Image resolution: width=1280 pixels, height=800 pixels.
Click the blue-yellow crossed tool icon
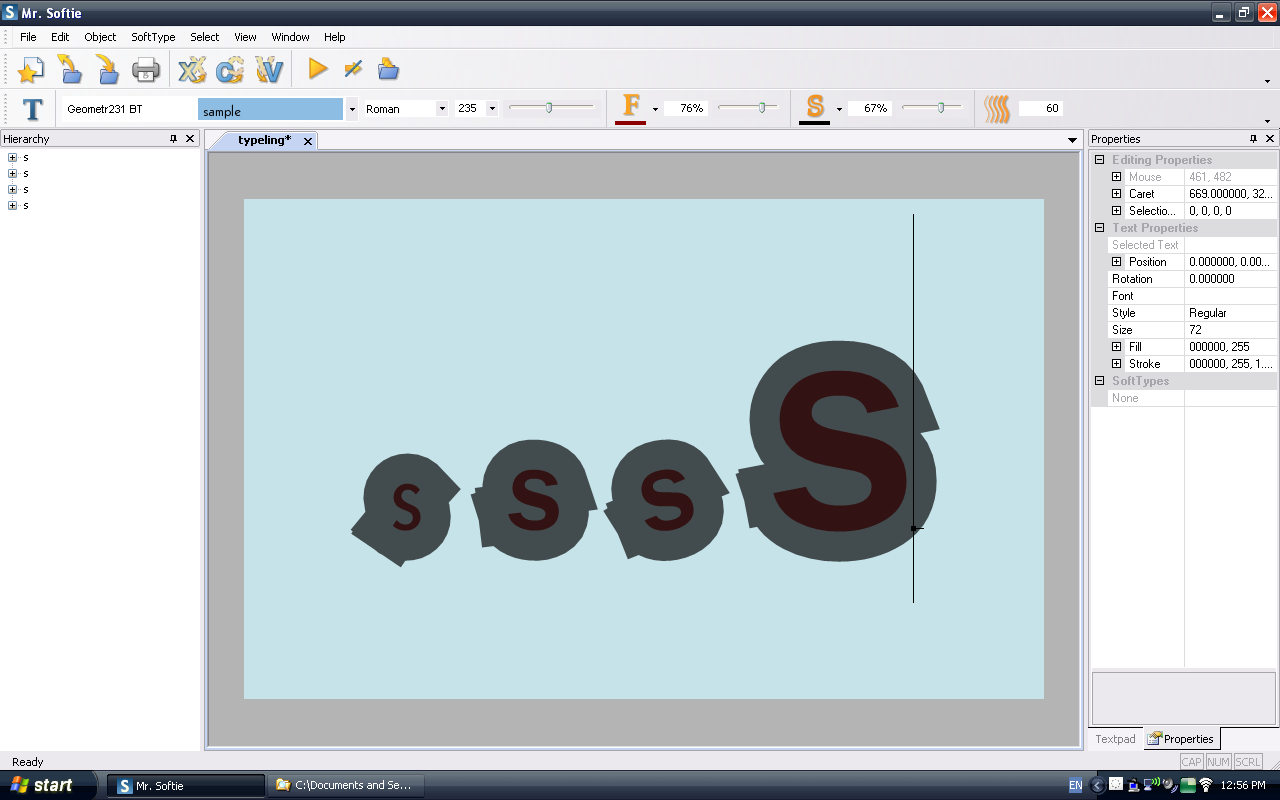click(x=353, y=69)
